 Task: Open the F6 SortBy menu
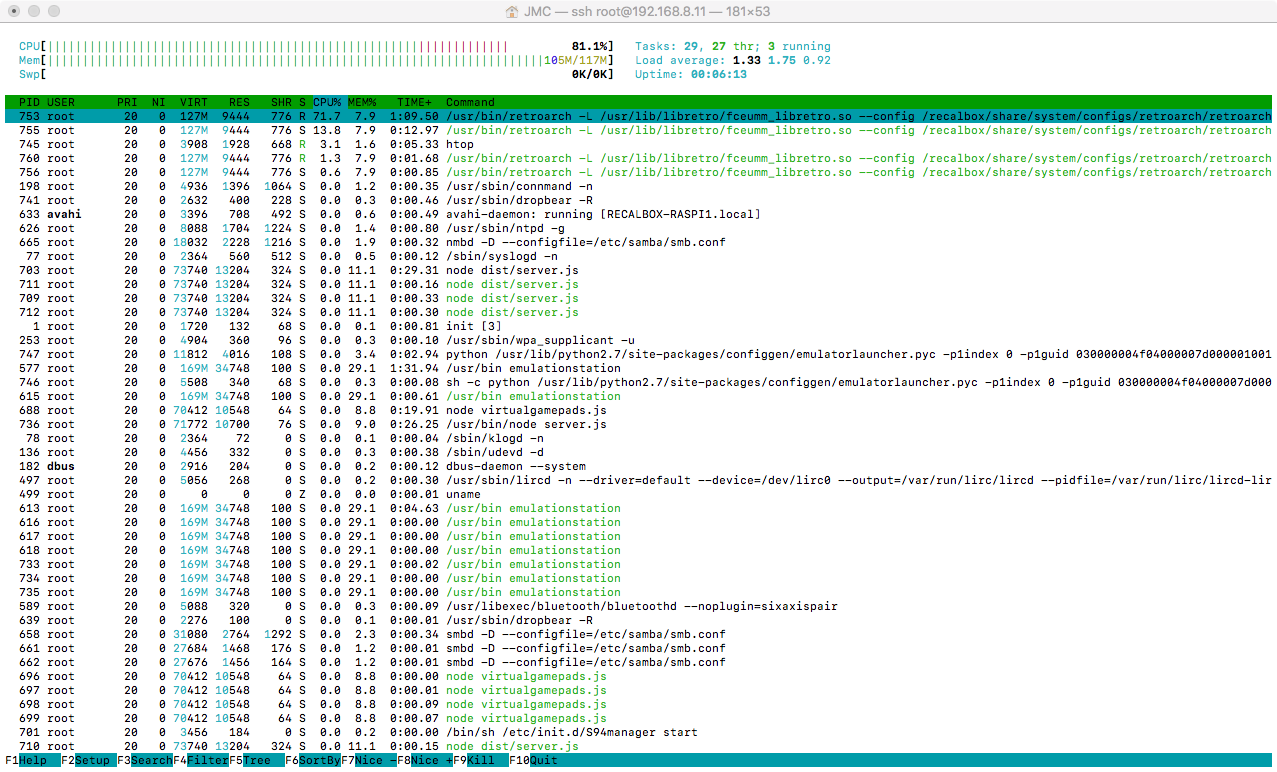tap(313, 760)
